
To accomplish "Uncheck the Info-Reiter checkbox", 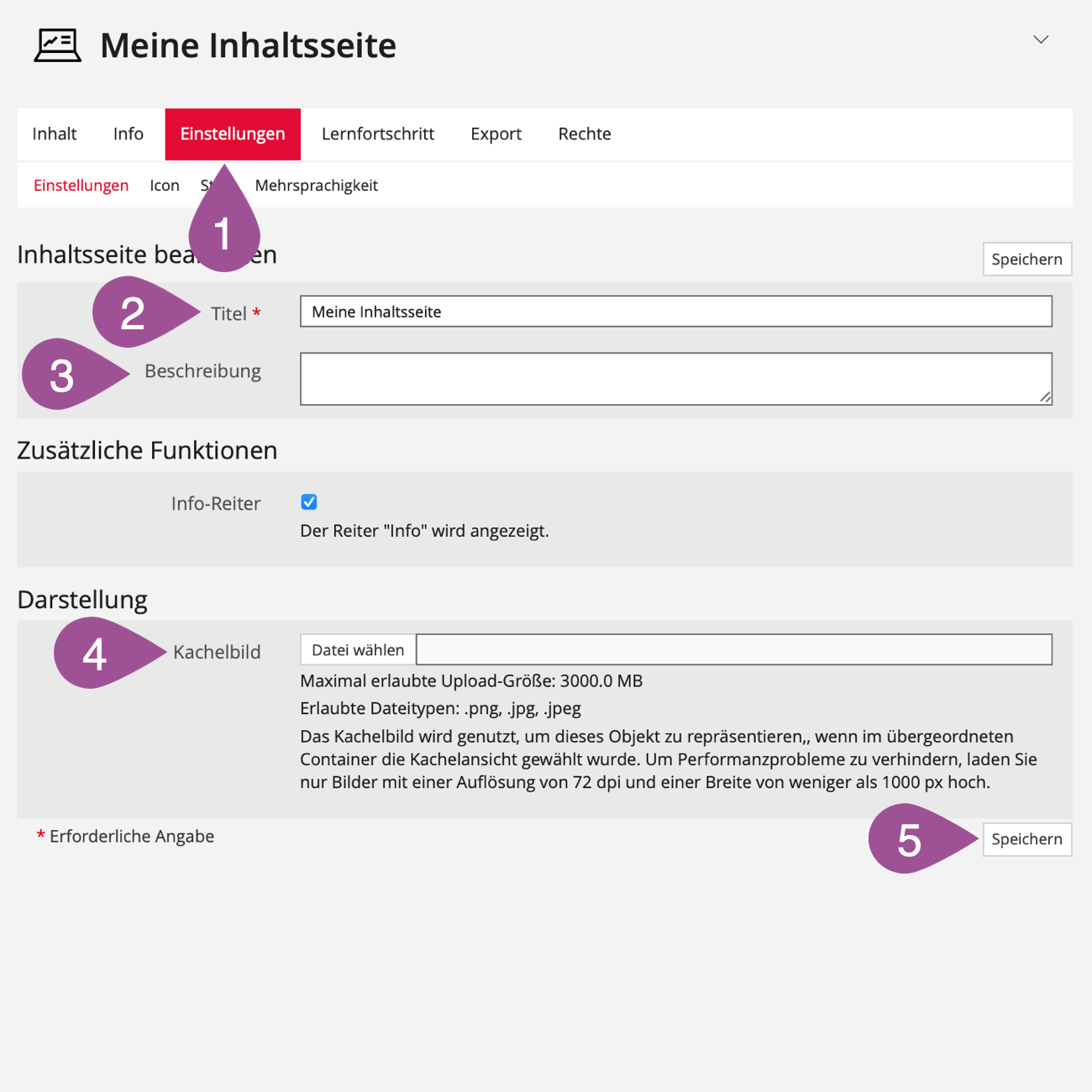I will coord(309,502).
